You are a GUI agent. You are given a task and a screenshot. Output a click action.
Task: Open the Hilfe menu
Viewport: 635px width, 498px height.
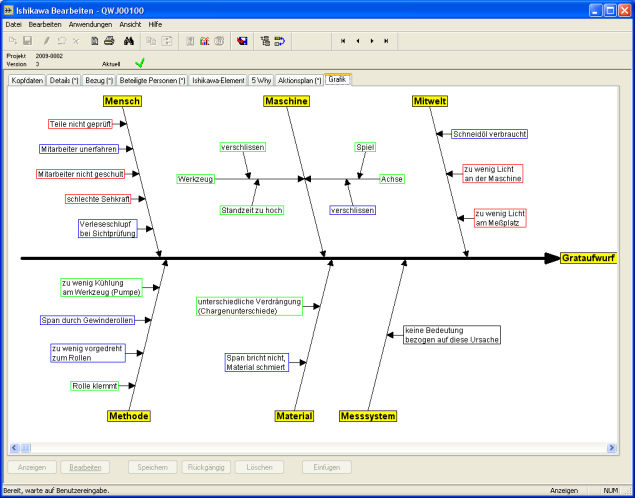point(155,23)
